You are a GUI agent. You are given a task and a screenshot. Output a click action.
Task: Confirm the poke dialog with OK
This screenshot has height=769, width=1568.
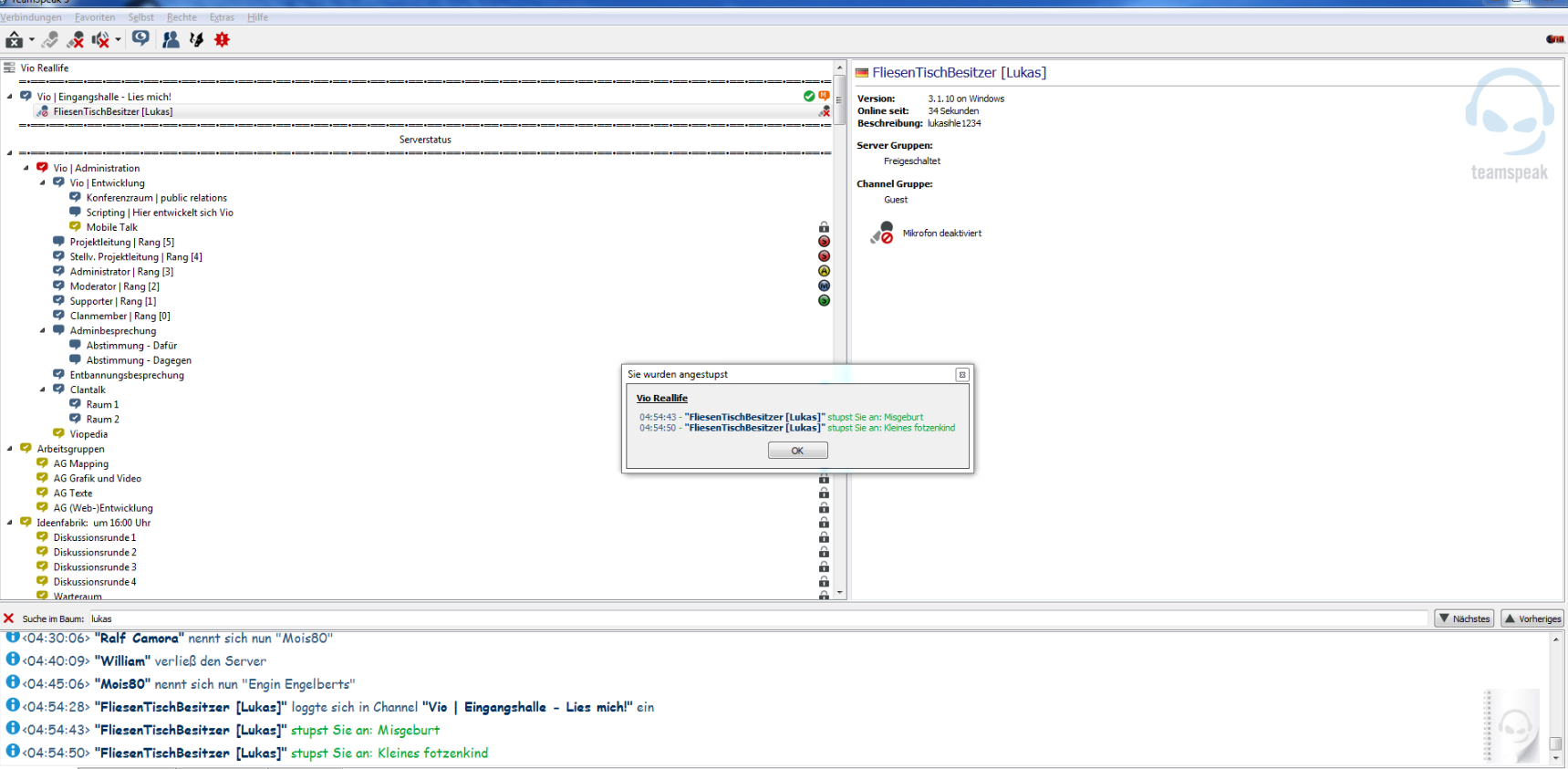pos(797,451)
